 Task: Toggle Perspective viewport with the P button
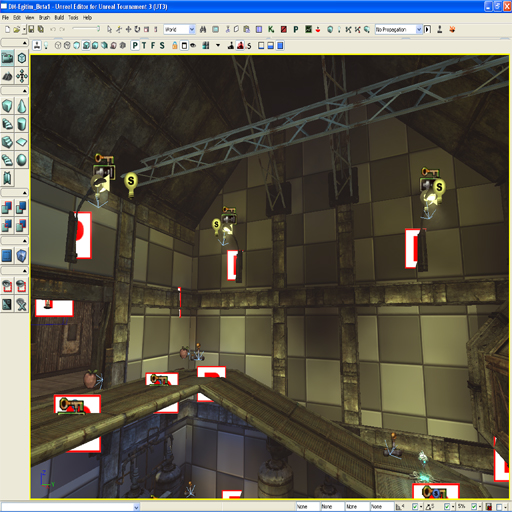(135, 45)
